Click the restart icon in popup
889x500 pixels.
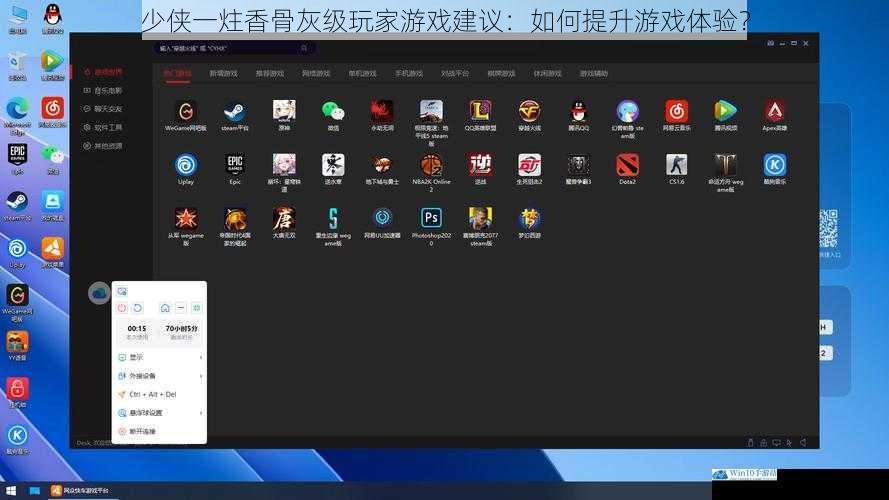tap(138, 308)
